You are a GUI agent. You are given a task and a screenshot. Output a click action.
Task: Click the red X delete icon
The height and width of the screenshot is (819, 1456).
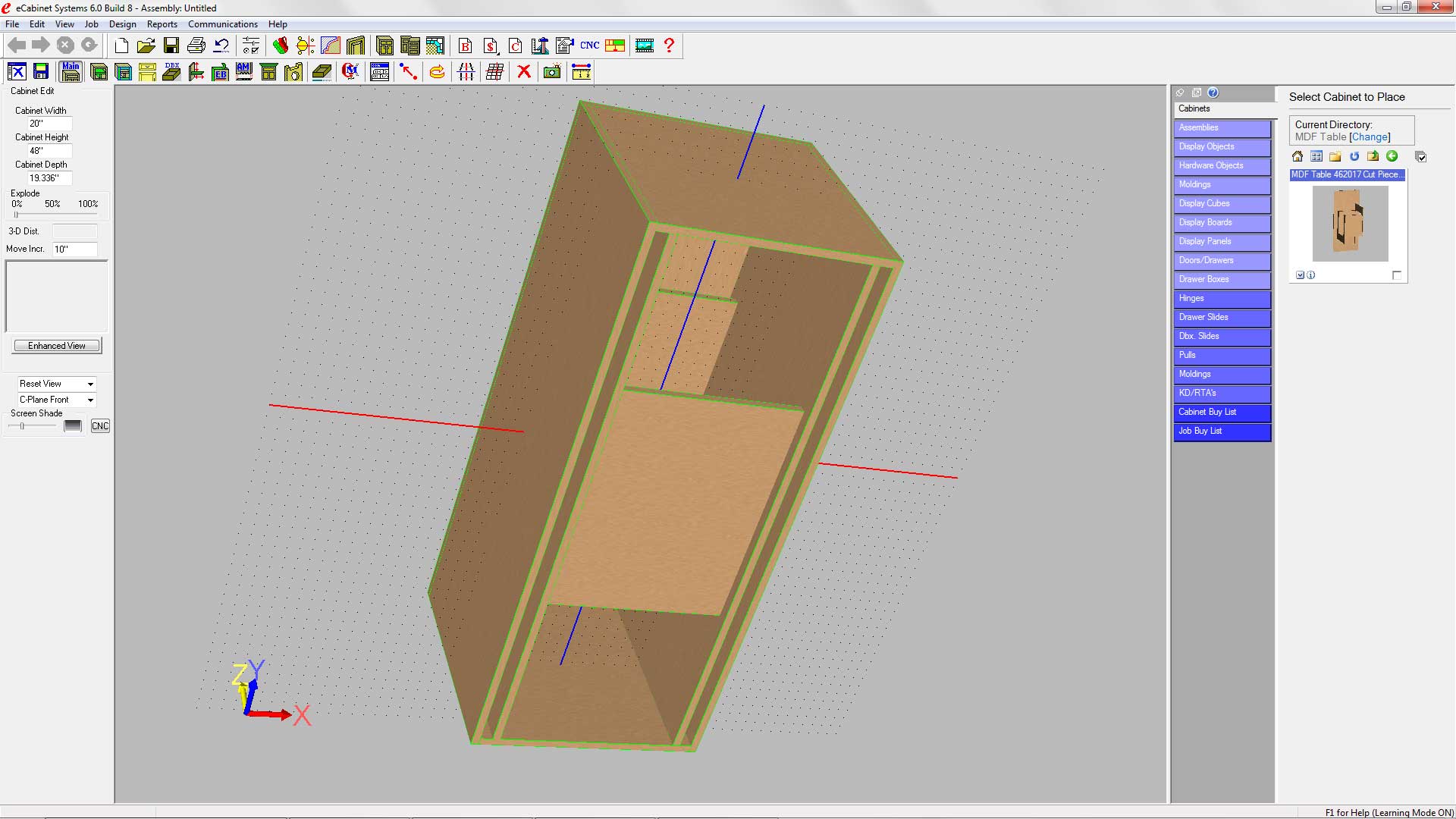523,71
